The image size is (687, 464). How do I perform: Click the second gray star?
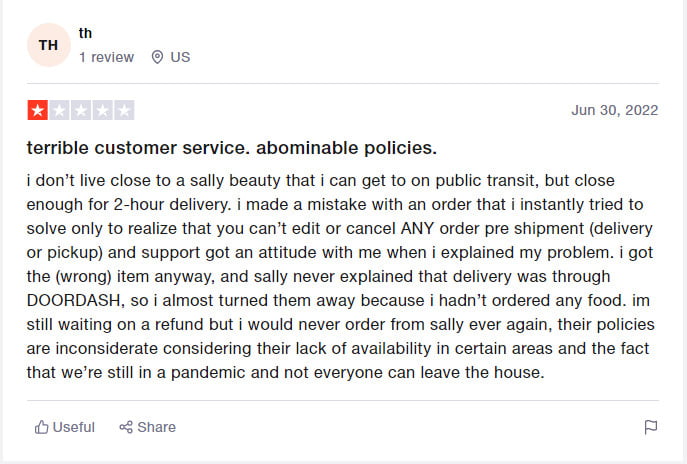click(59, 110)
